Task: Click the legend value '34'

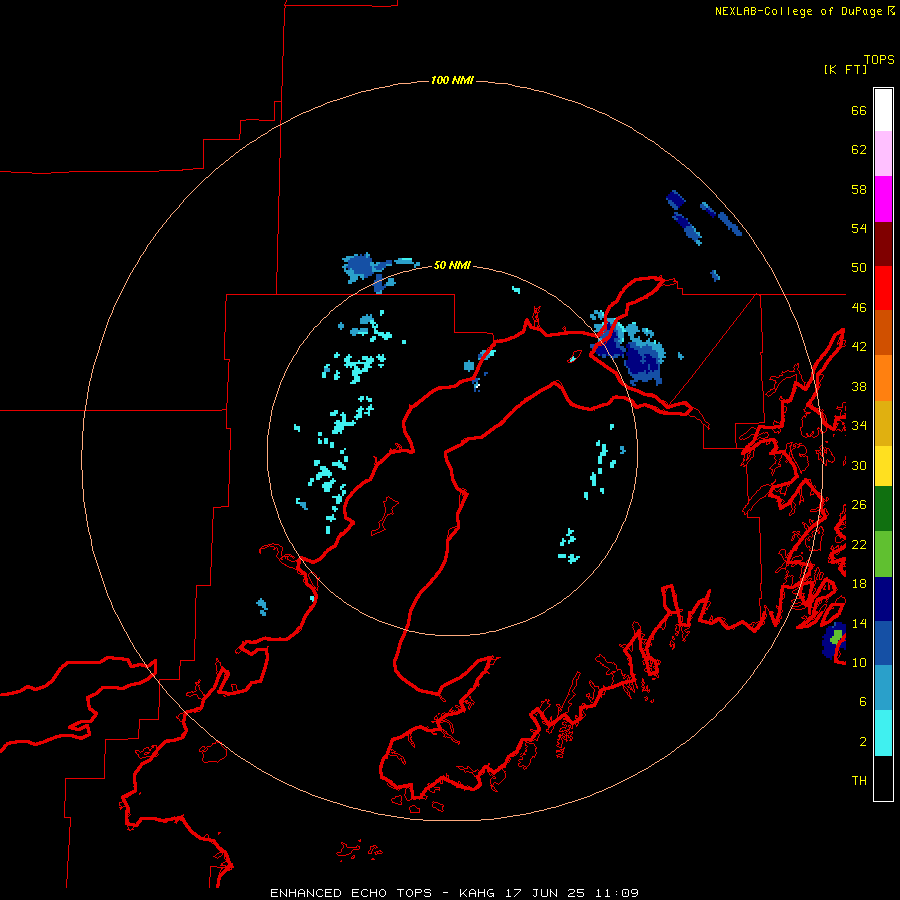Action: 859,426
